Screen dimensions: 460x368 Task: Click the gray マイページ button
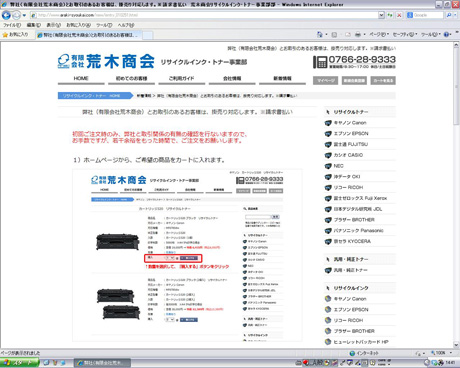point(325,80)
